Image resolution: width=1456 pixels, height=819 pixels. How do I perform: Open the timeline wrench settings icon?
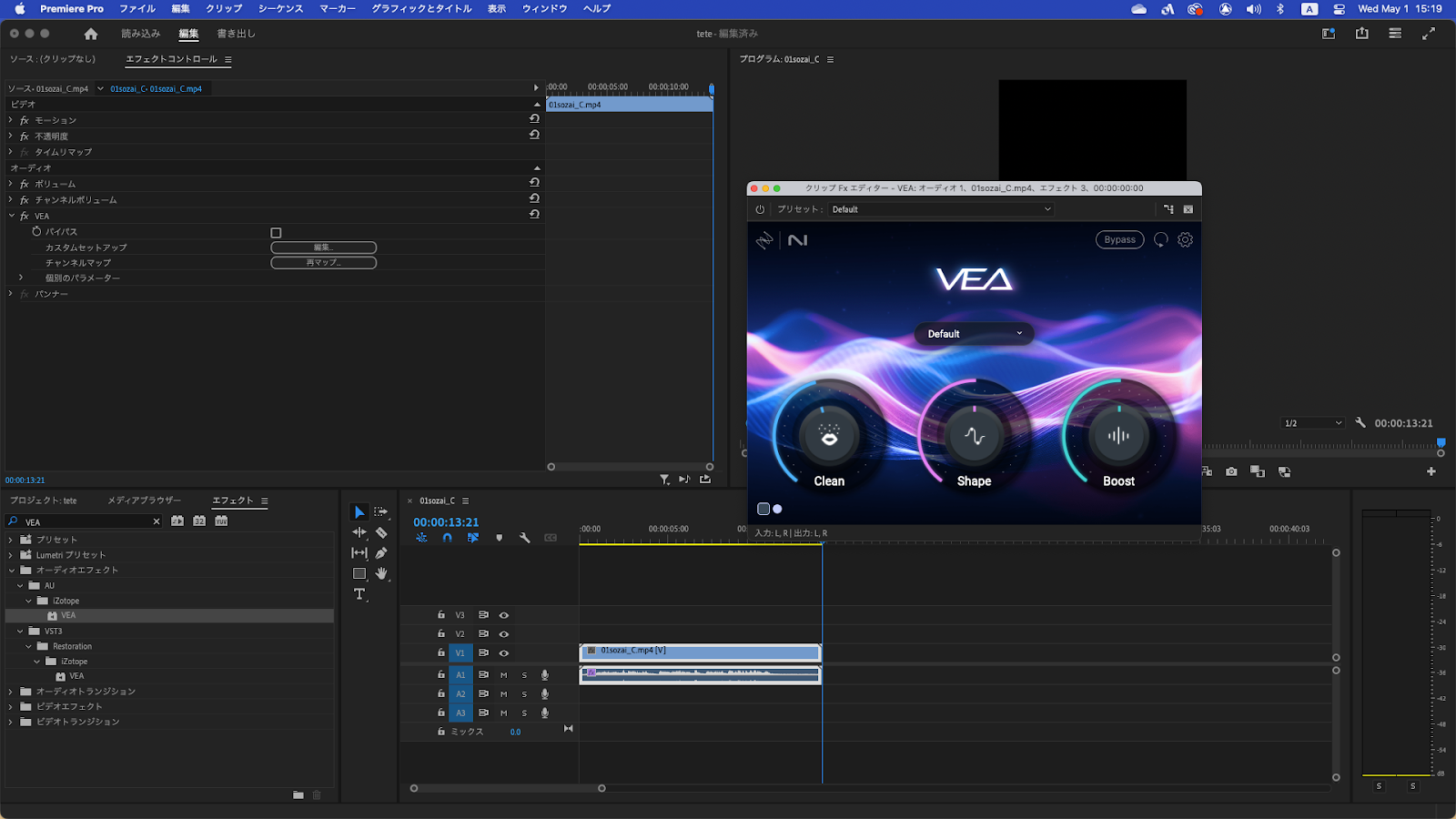pos(525,538)
